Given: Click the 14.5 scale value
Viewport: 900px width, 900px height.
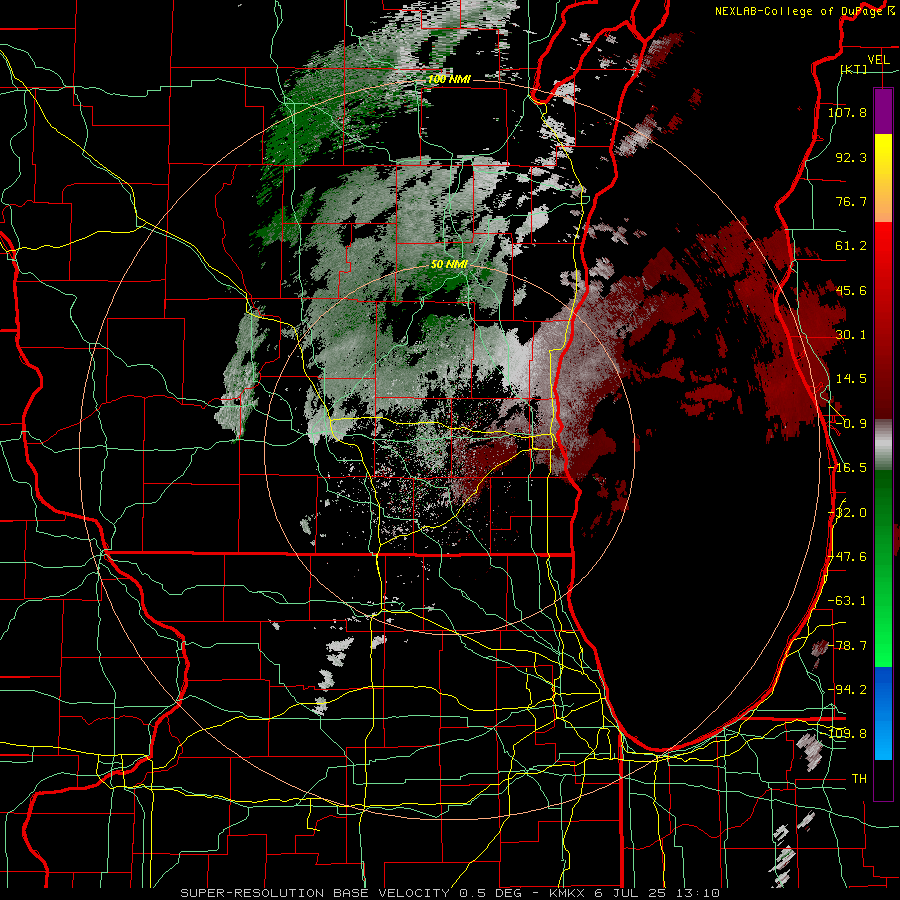Looking at the screenshot, I should (851, 379).
